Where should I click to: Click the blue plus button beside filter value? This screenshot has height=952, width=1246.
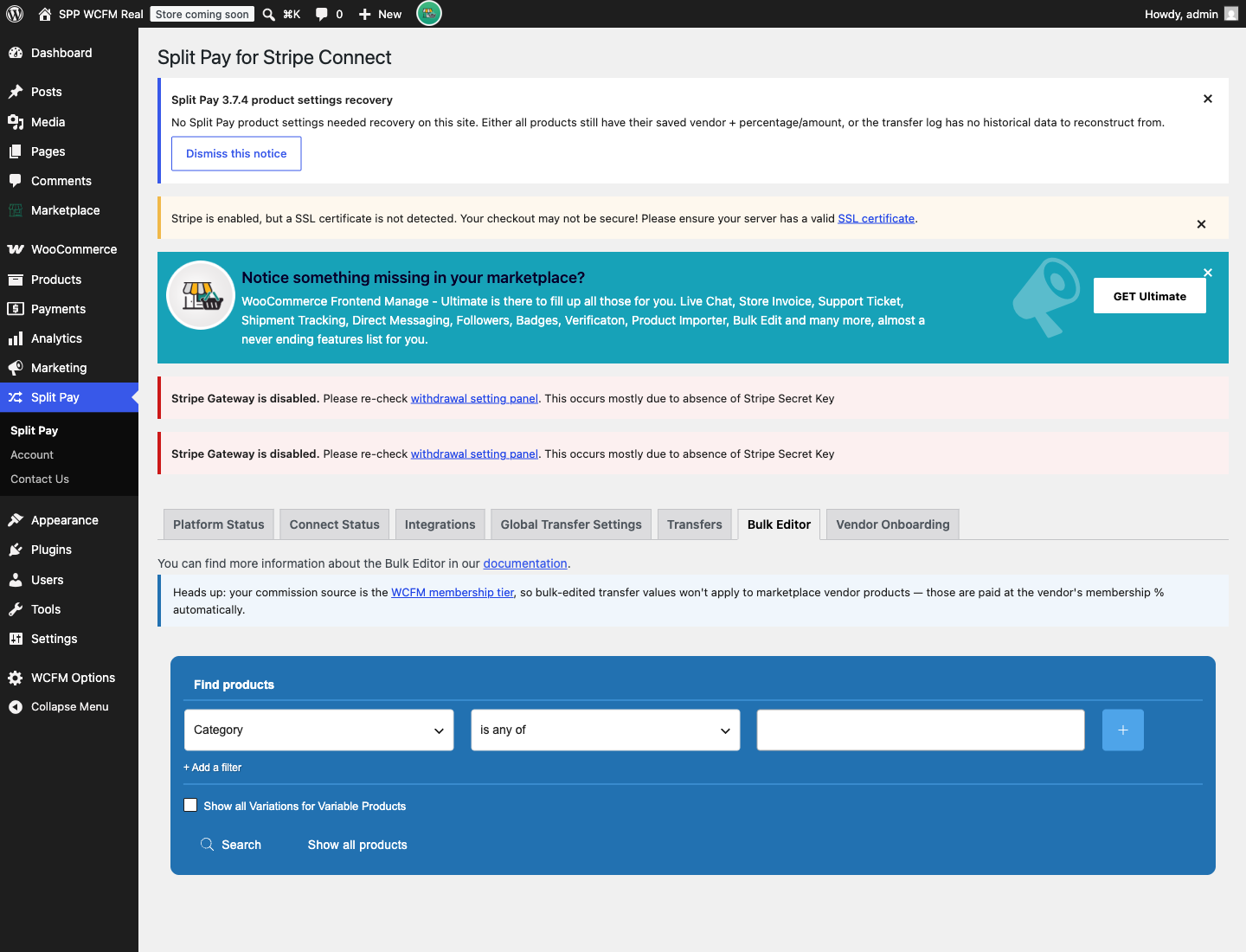click(x=1123, y=730)
